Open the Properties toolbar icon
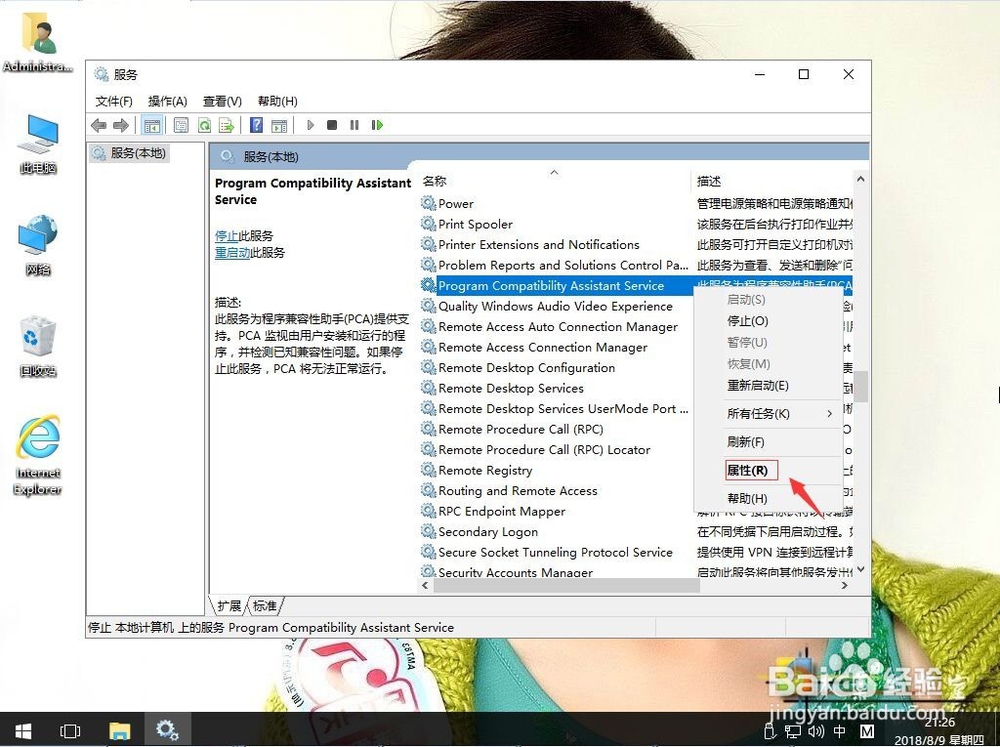Image resolution: width=1000 pixels, height=747 pixels. click(181, 125)
